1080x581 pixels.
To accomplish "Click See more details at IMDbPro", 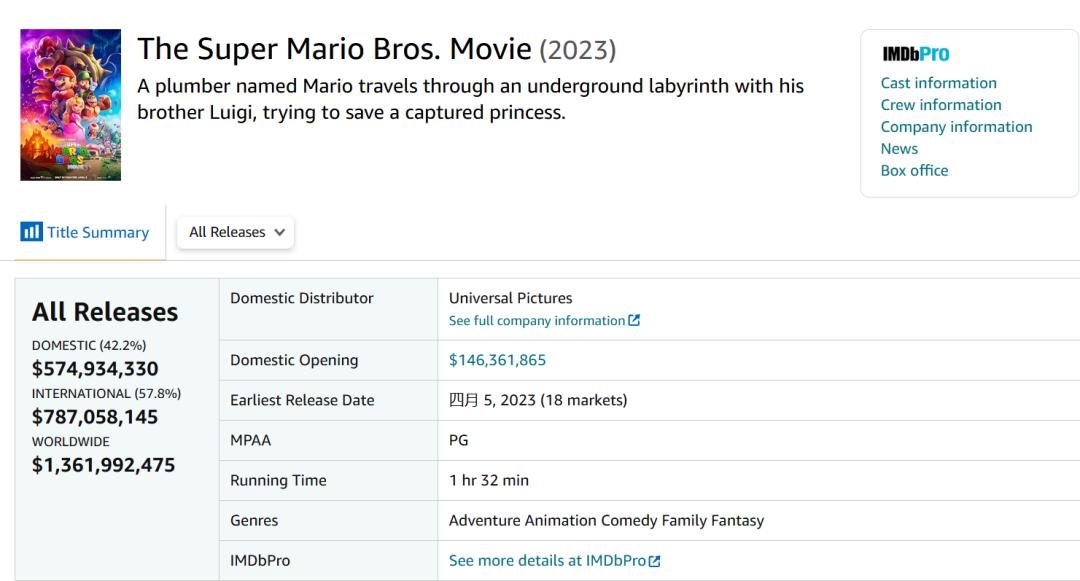I will coord(547,561).
